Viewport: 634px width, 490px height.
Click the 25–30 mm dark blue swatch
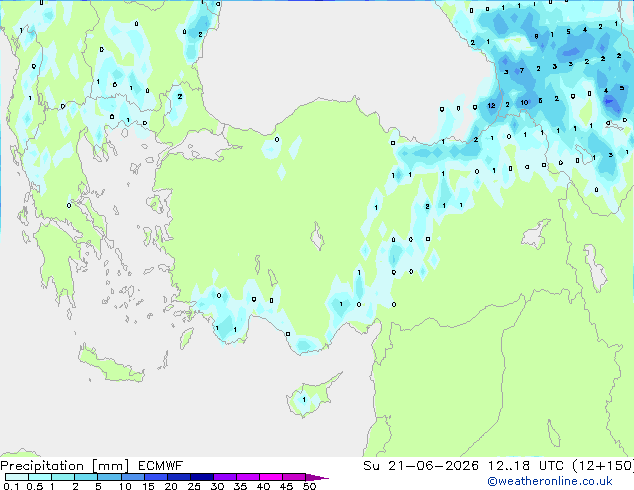pos(201,477)
